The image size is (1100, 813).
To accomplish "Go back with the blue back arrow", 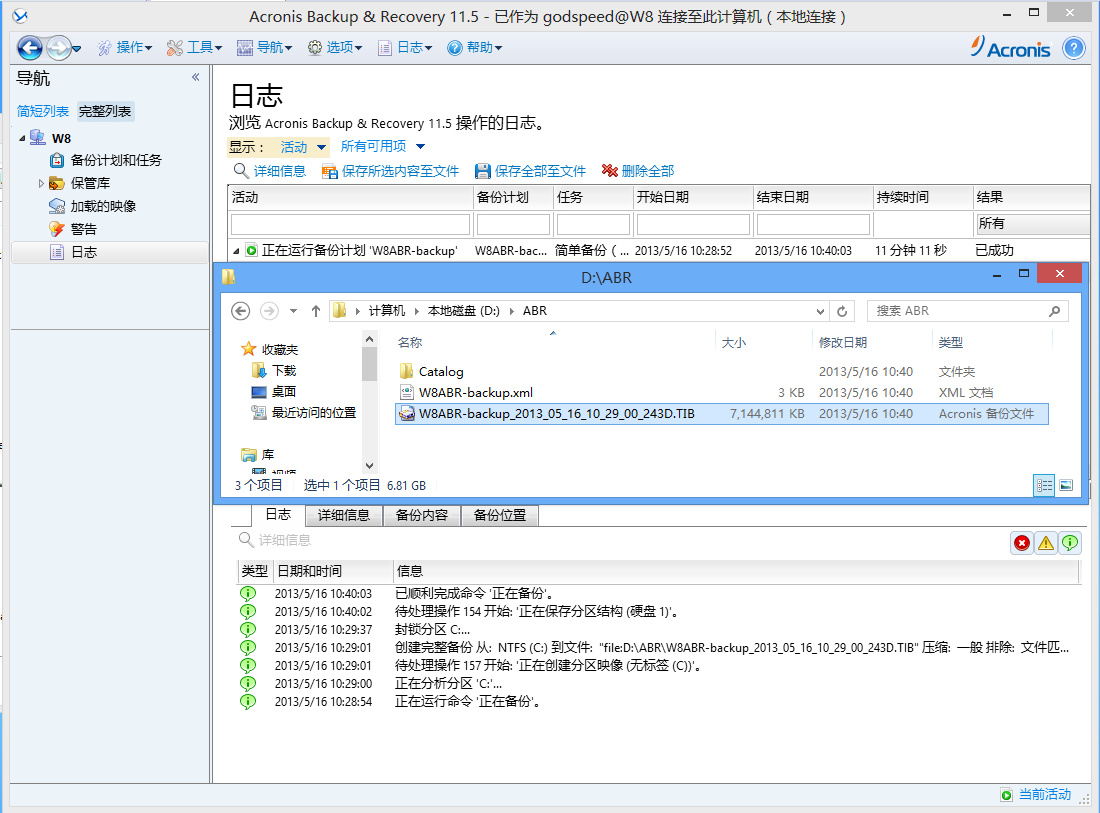I will click(29, 48).
